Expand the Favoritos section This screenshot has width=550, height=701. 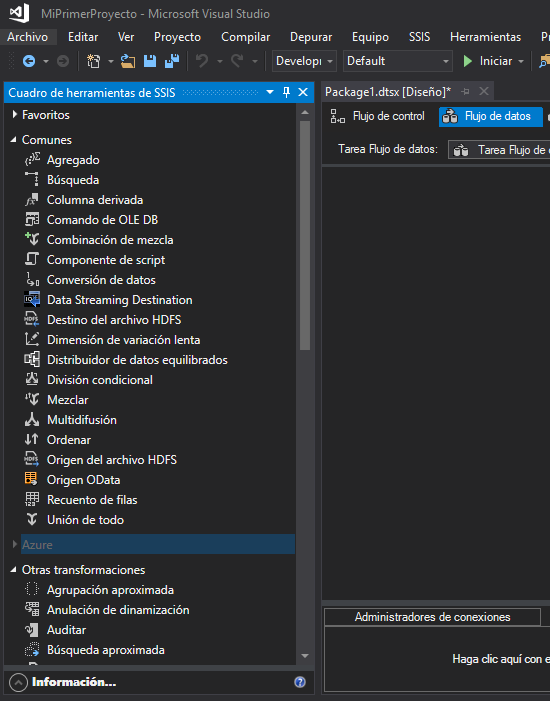click(14, 114)
